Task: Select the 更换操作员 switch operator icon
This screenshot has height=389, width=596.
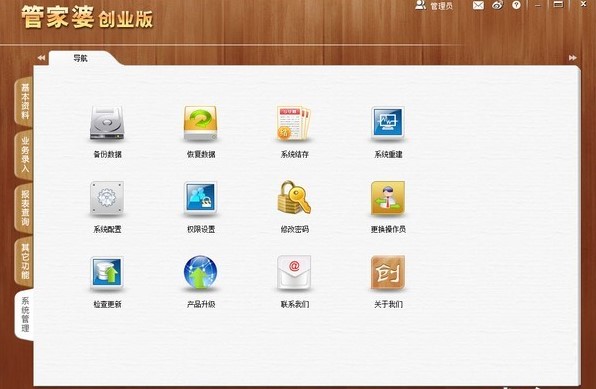Action: [388, 198]
